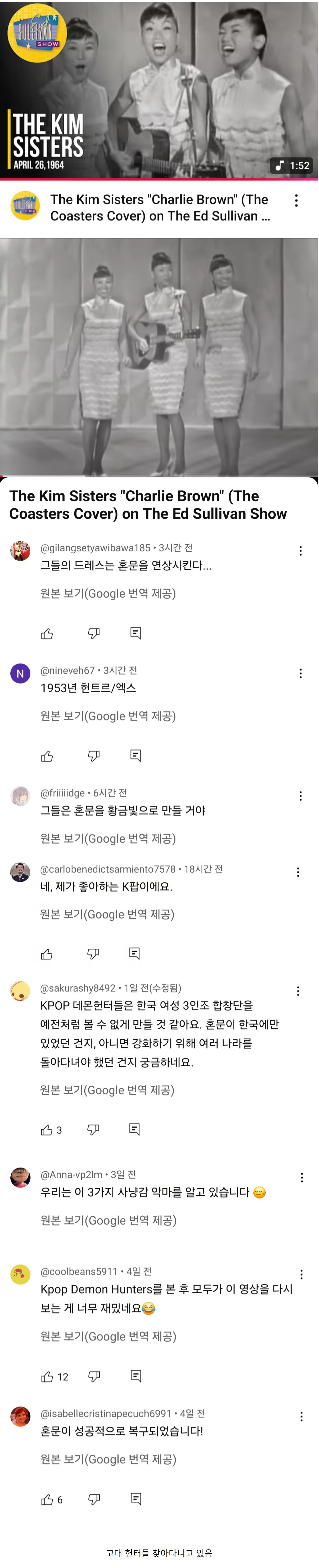Click the 1:52 music duration badge
Screen dimensions: 319x1568
[292, 165]
